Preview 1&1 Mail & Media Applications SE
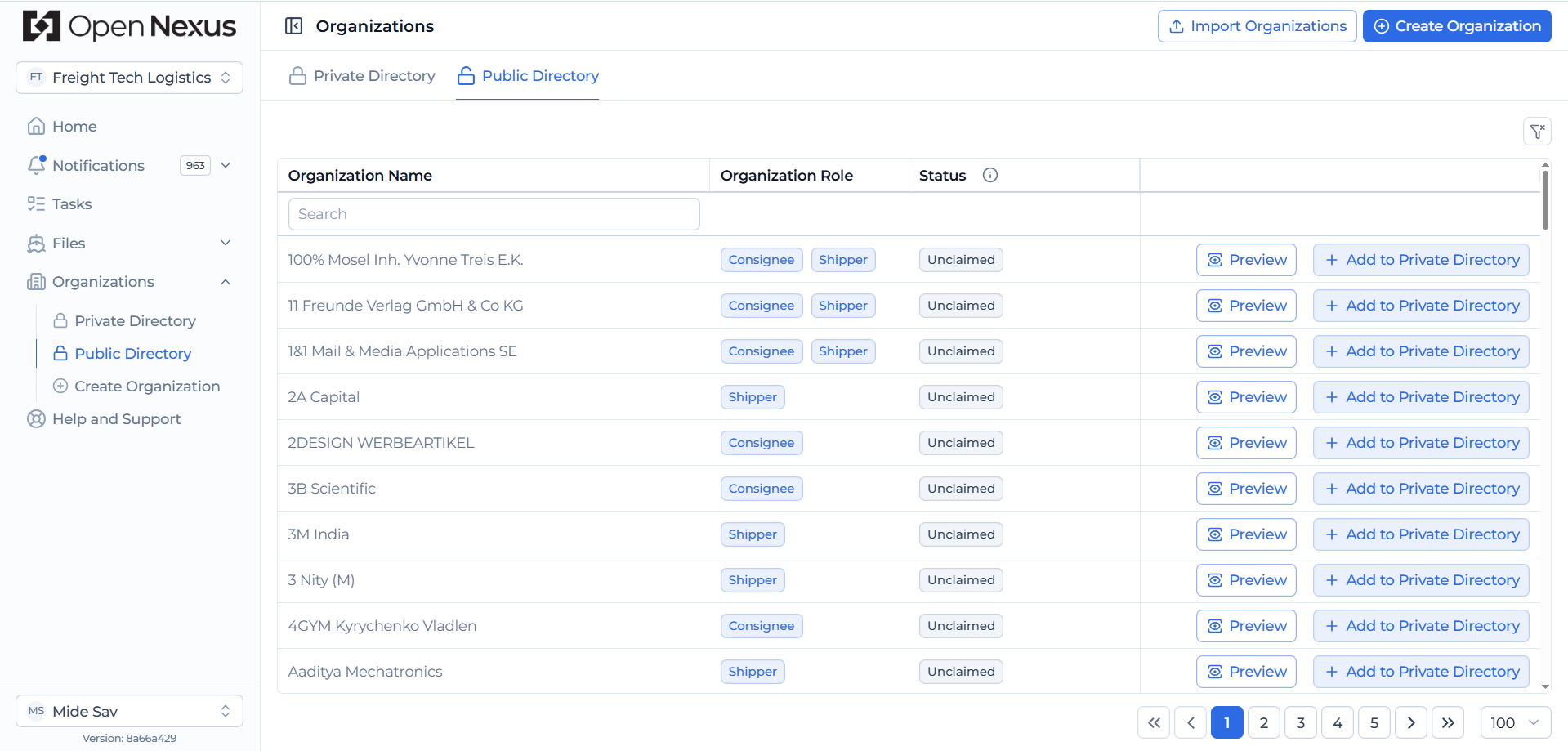The height and width of the screenshot is (751, 1568). (1246, 351)
